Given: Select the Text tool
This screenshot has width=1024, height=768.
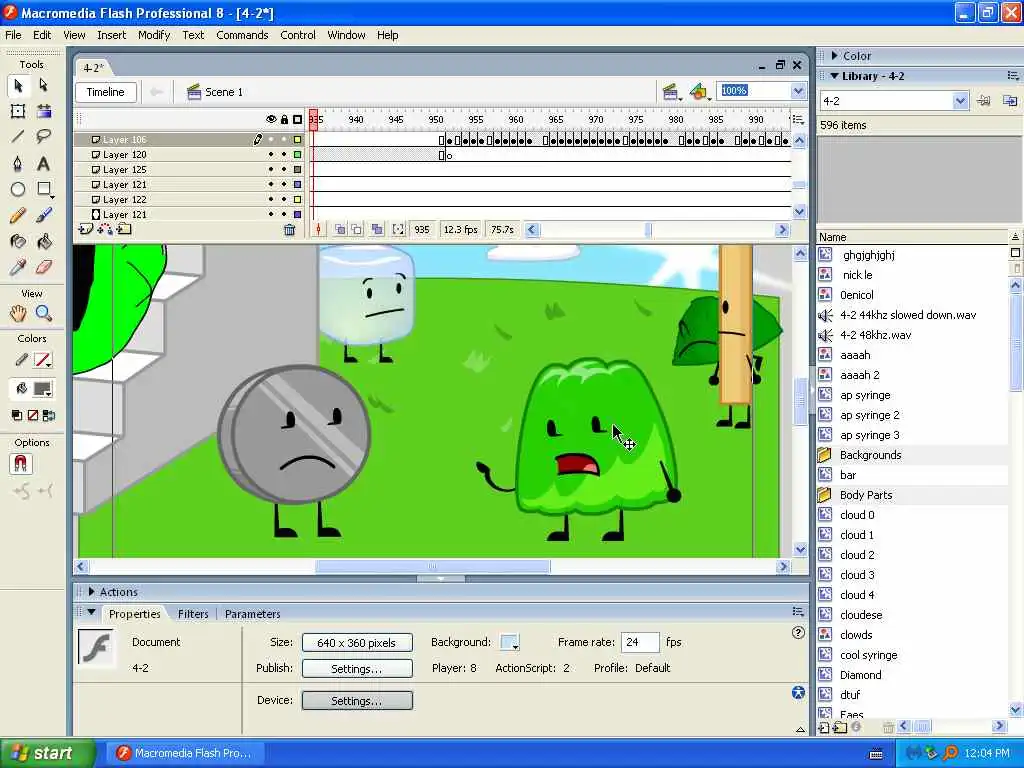Looking at the screenshot, I should (44, 163).
